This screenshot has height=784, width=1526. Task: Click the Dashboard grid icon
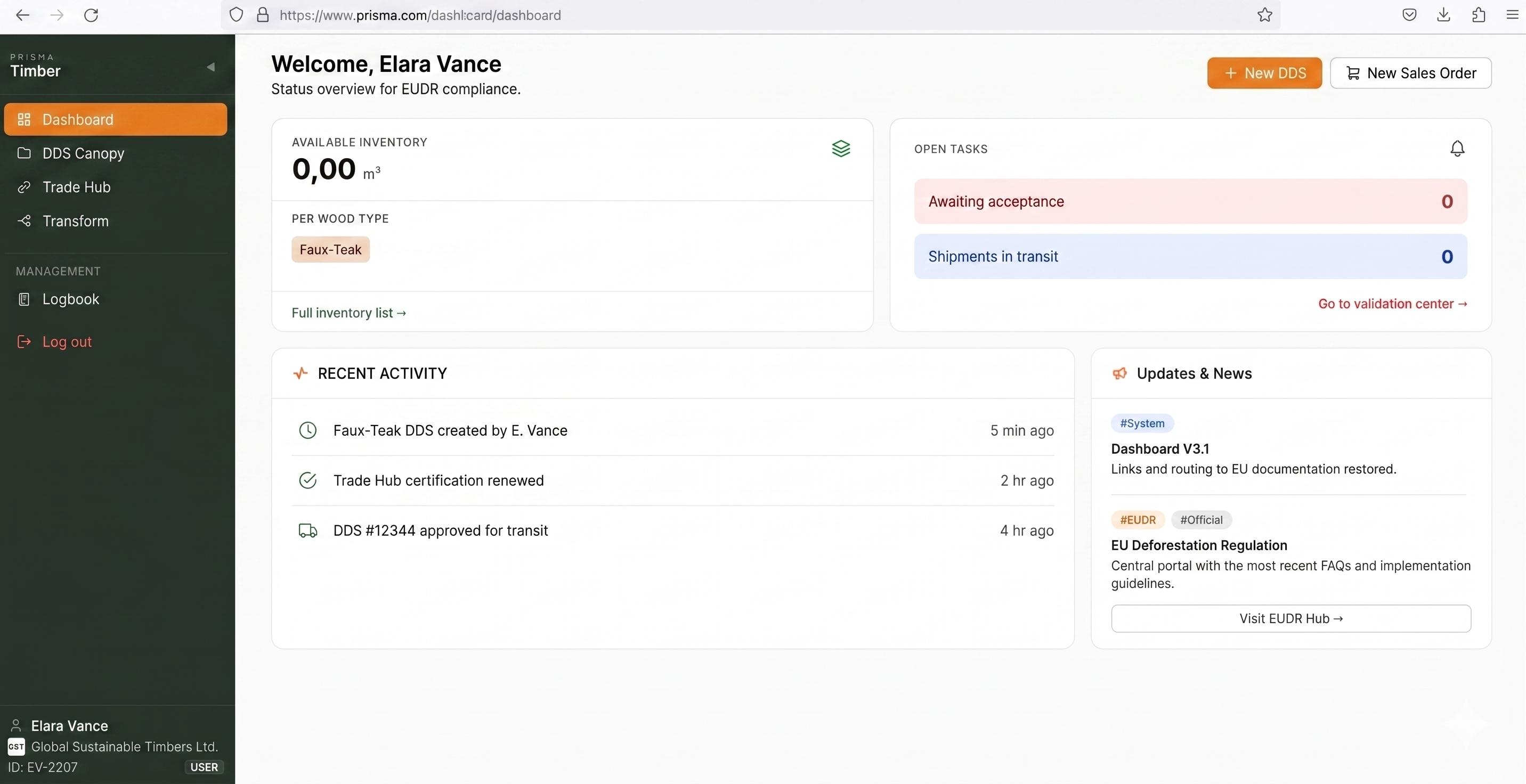click(23, 120)
